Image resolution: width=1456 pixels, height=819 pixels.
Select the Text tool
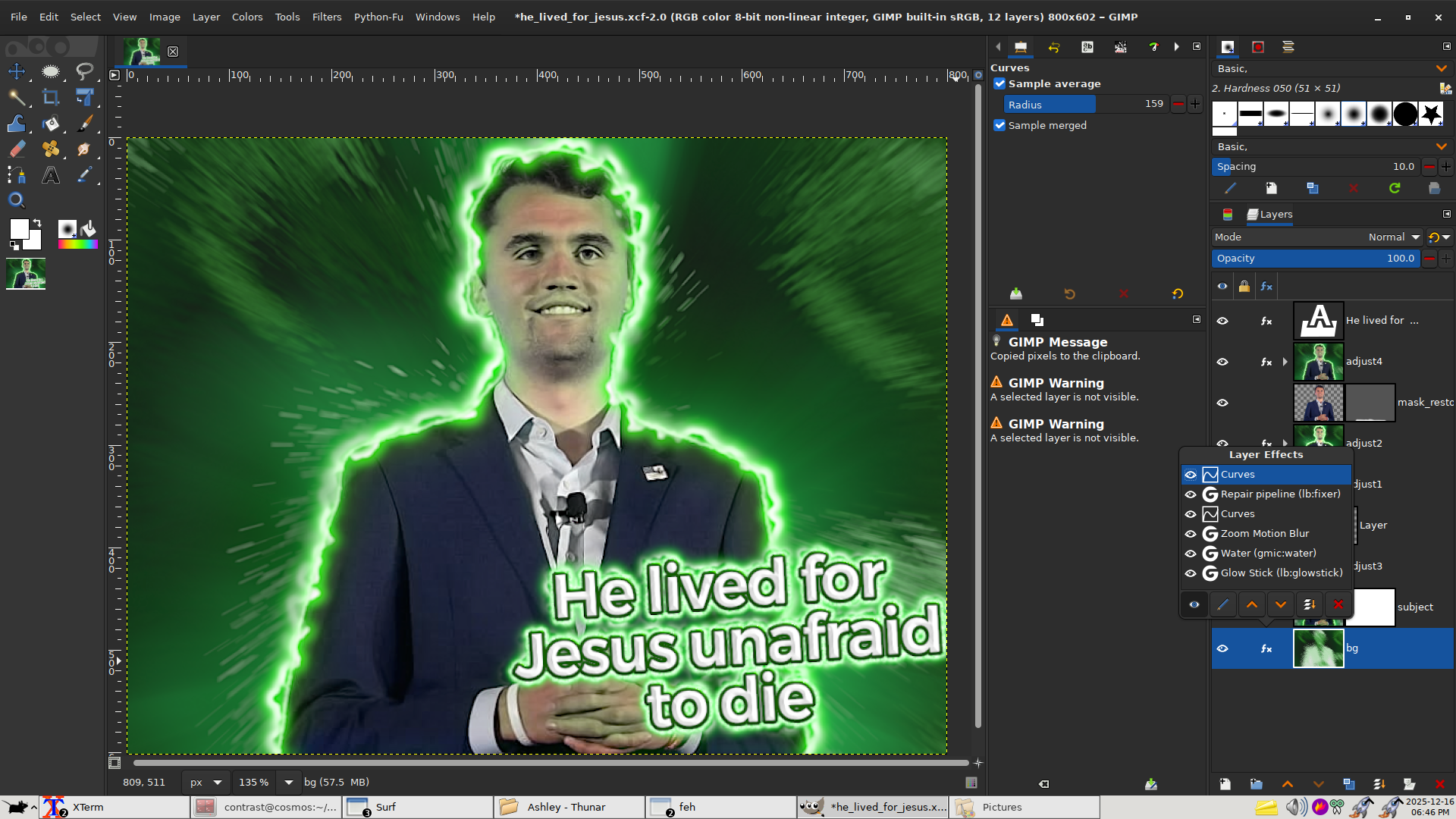tap(51, 175)
